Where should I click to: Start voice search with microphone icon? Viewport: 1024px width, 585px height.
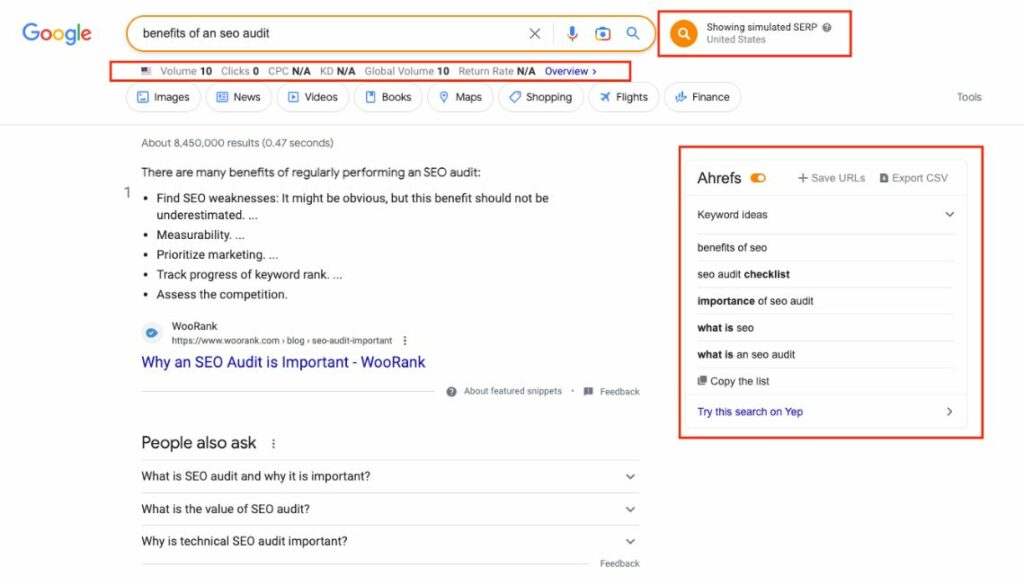pyautogui.click(x=572, y=34)
